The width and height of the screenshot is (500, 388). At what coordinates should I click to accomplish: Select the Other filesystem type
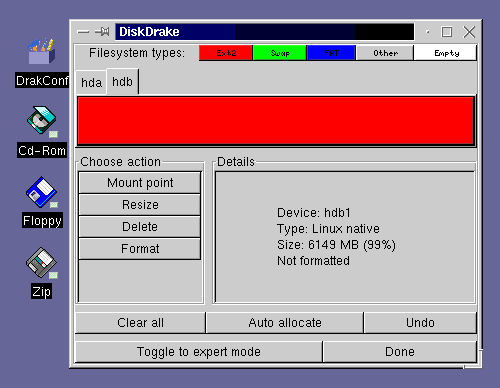click(x=385, y=53)
